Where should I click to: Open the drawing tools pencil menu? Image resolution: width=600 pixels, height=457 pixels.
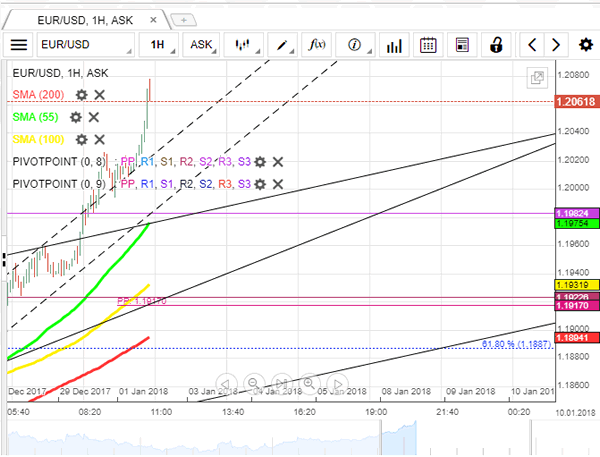pyautogui.click(x=283, y=45)
